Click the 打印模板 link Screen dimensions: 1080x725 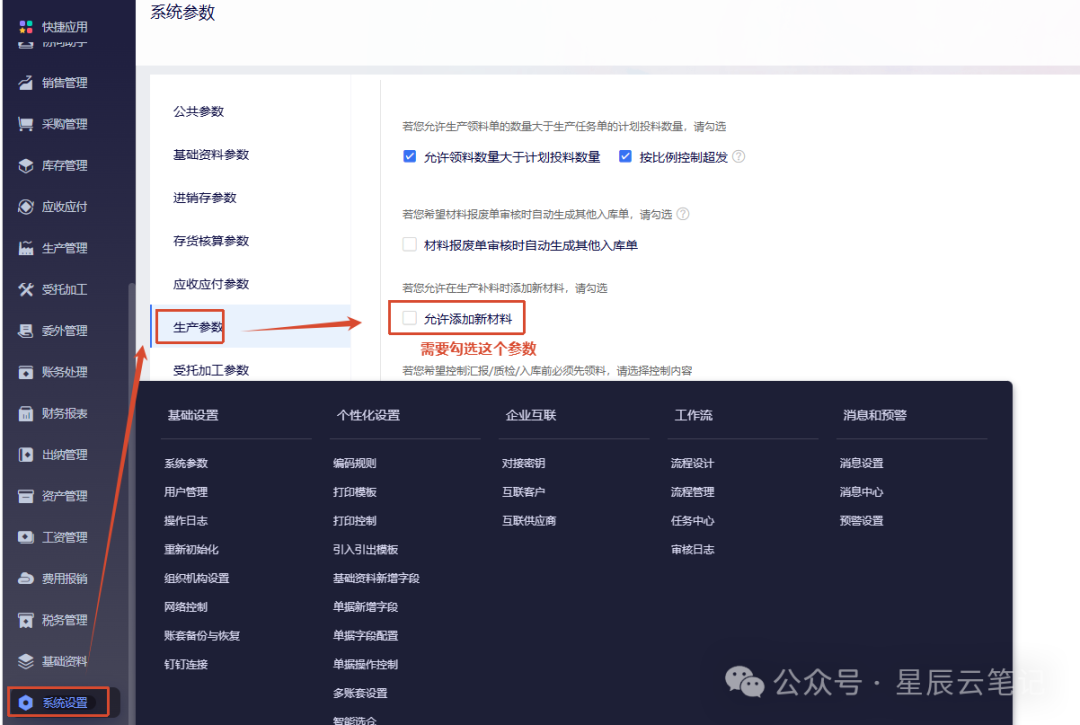[355, 492]
